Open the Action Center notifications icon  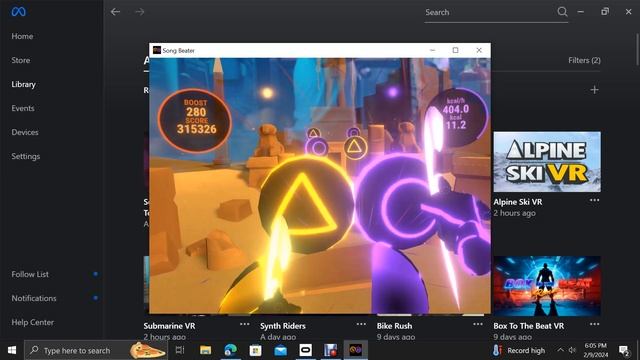(624, 350)
